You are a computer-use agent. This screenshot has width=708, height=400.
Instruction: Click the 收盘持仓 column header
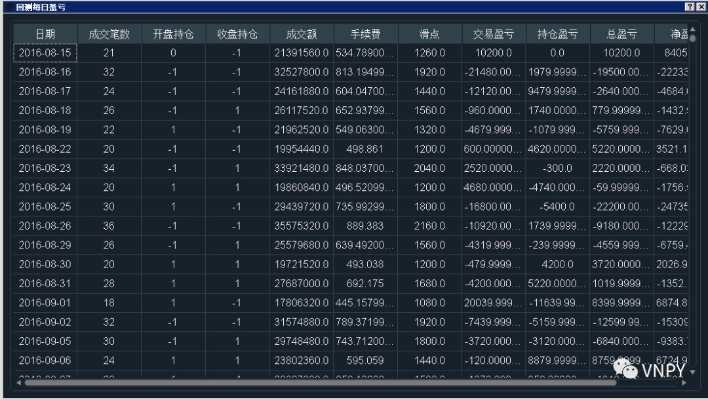click(x=236, y=34)
